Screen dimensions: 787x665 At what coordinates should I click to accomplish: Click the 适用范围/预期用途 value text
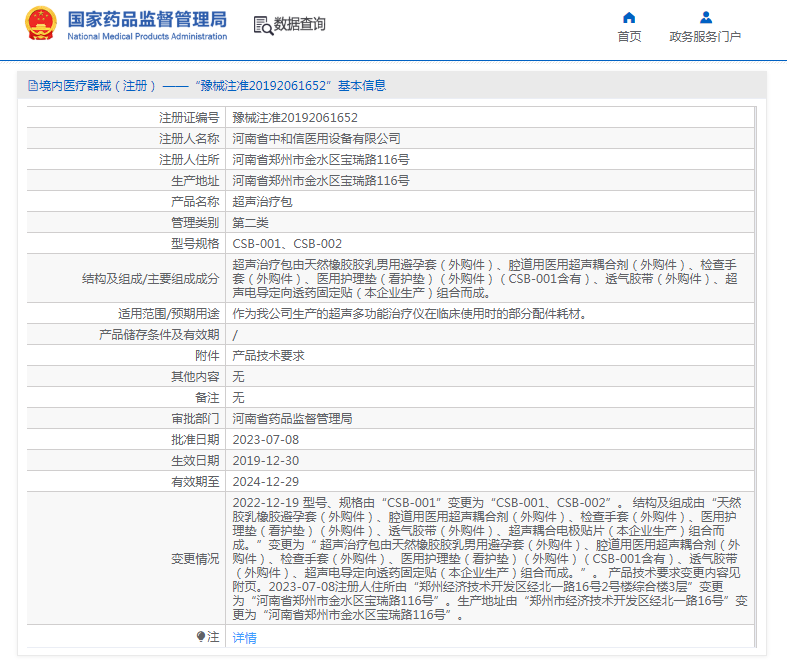(x=410, y=314)
